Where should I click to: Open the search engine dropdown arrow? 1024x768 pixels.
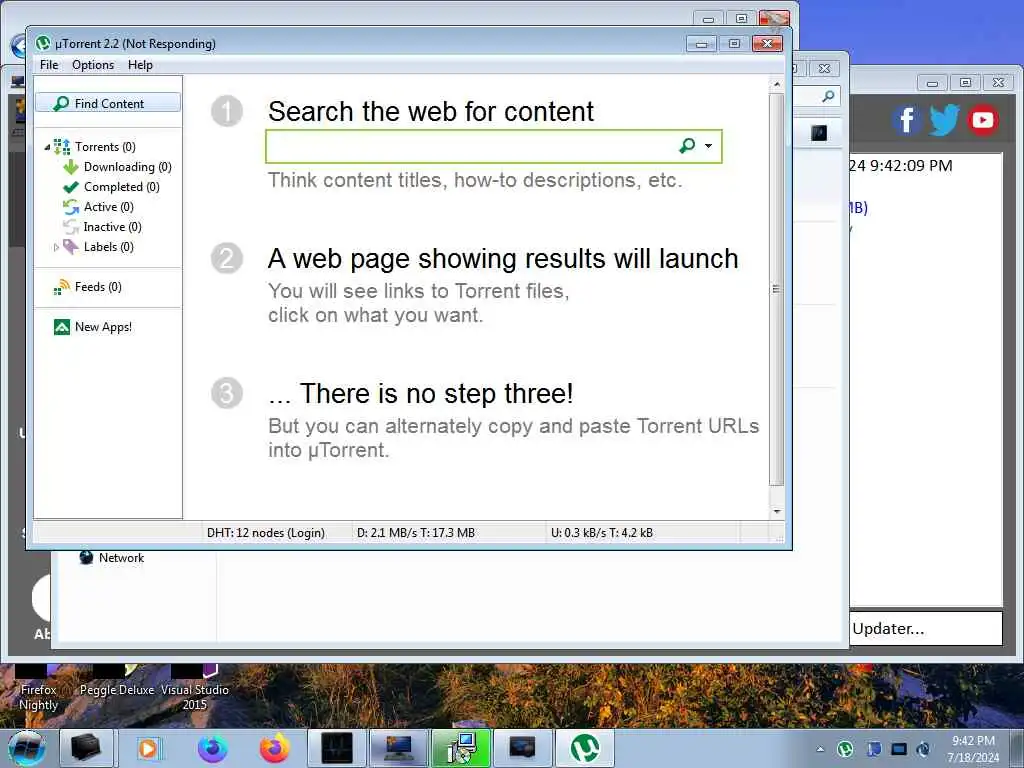point(709,146)
